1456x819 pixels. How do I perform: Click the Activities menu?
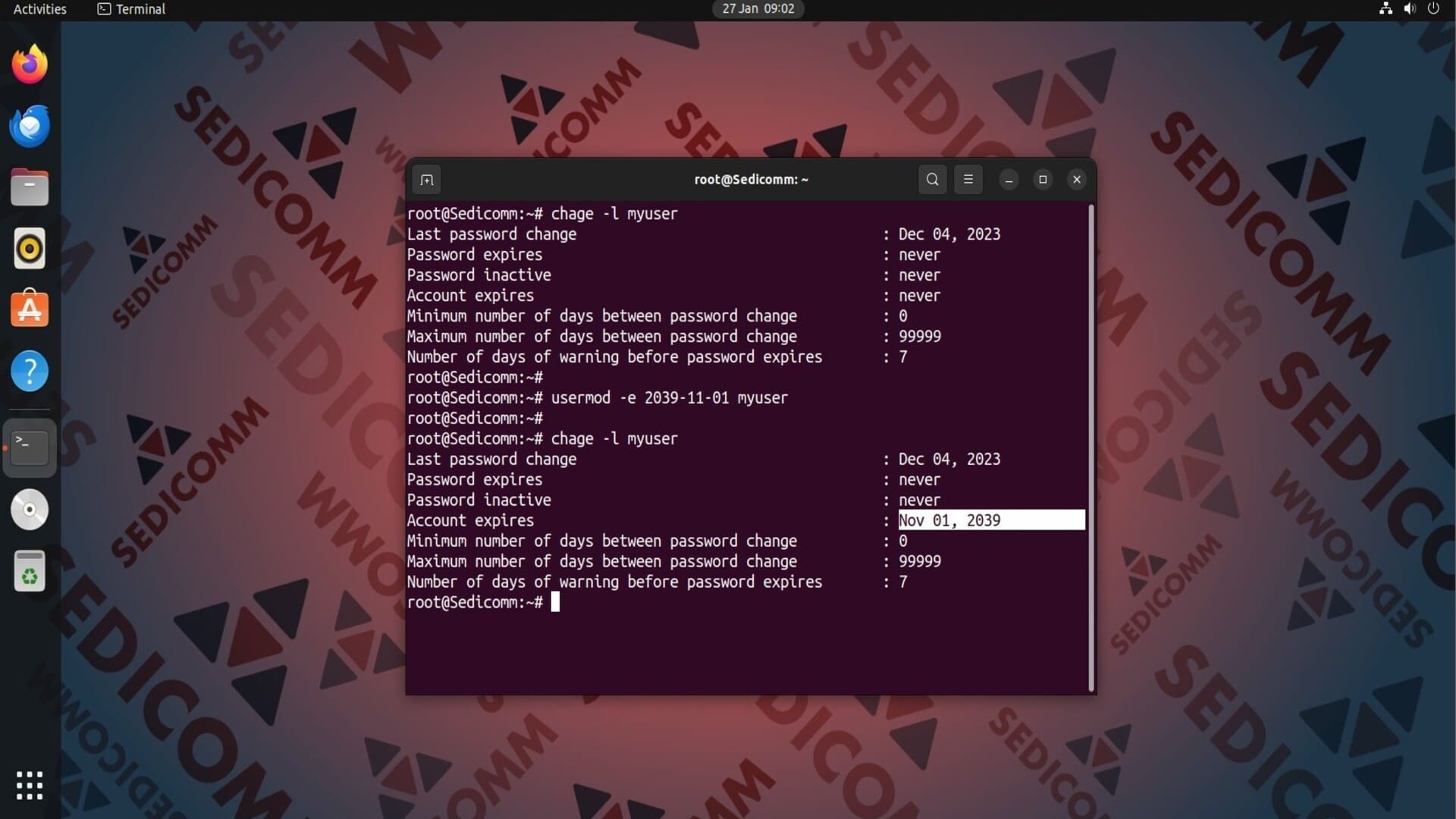pyautogui.click(x=39, y=9)
